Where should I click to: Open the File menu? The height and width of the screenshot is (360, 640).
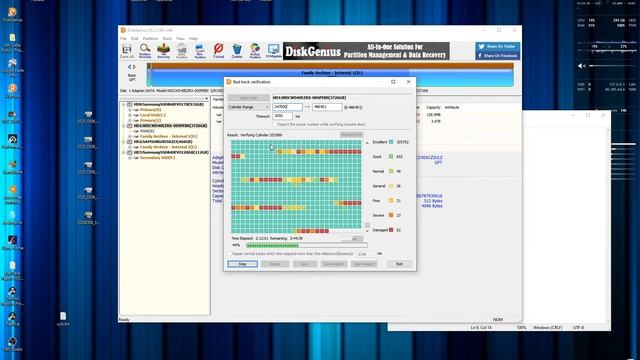[123, 38]
